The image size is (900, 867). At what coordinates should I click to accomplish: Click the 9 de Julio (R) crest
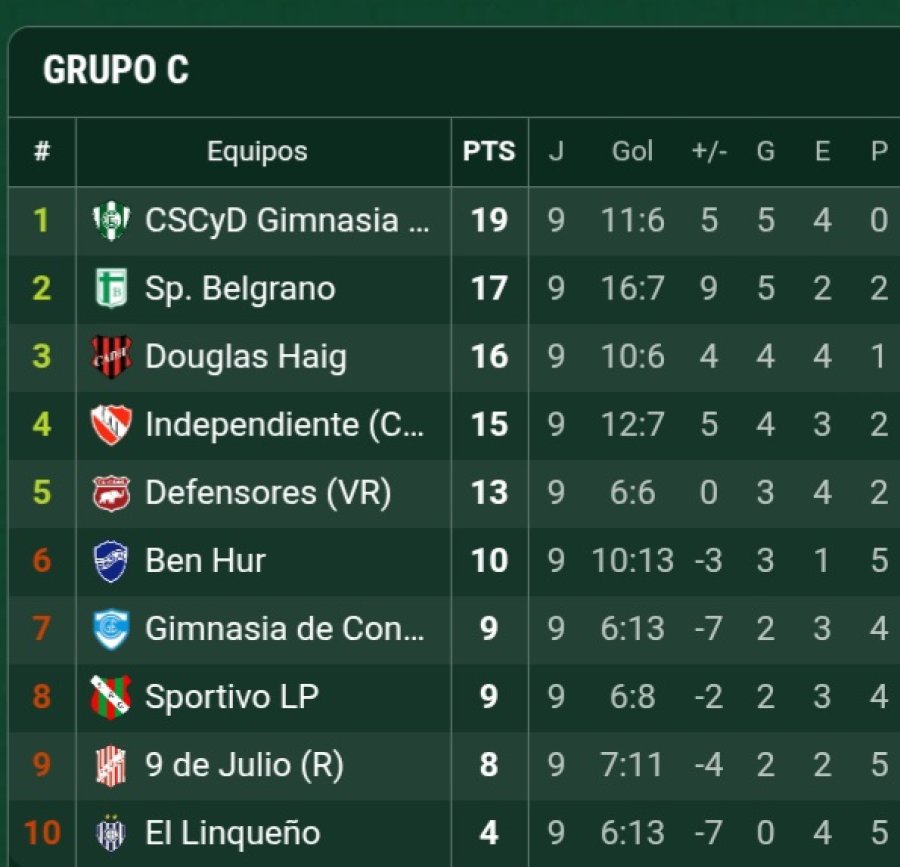[111, 765]
